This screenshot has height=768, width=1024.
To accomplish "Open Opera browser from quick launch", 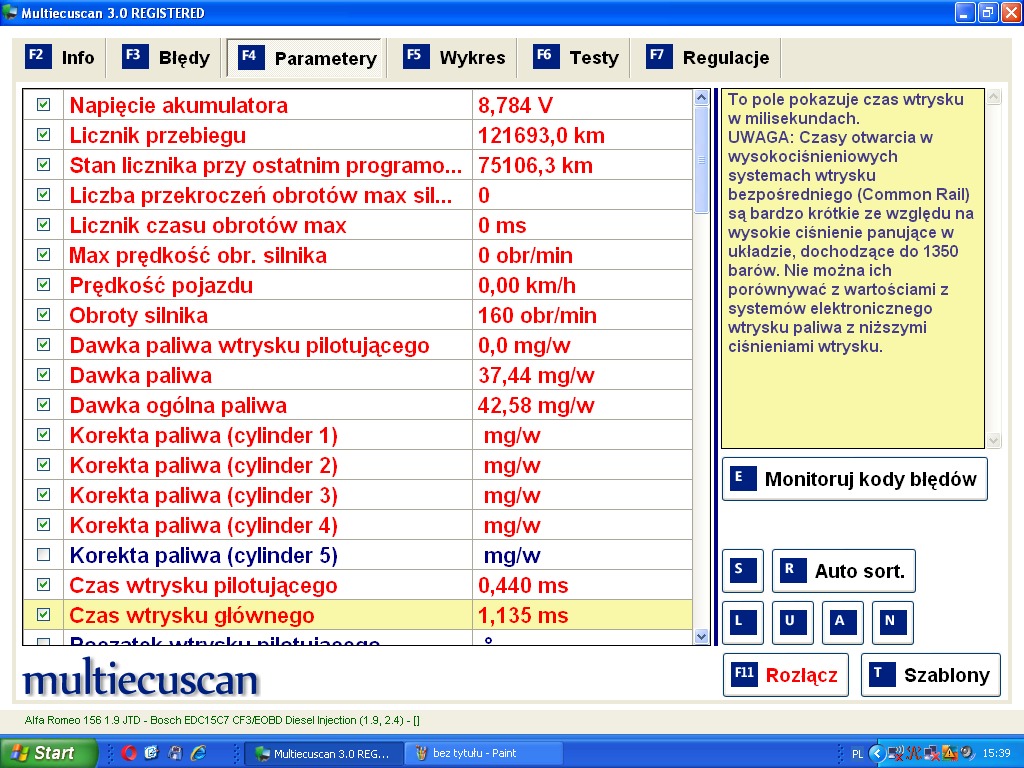I will click(x=128, y=753).
